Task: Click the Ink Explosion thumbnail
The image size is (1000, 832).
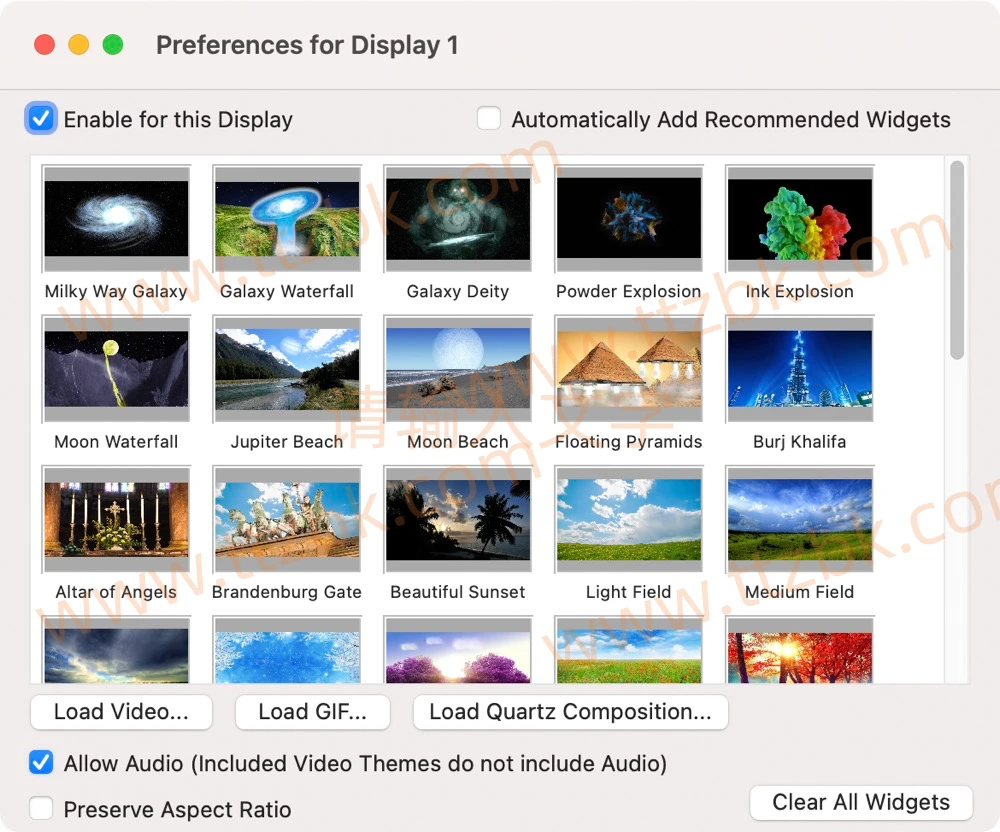Action: pyautogui.click(x=800, y=219)
